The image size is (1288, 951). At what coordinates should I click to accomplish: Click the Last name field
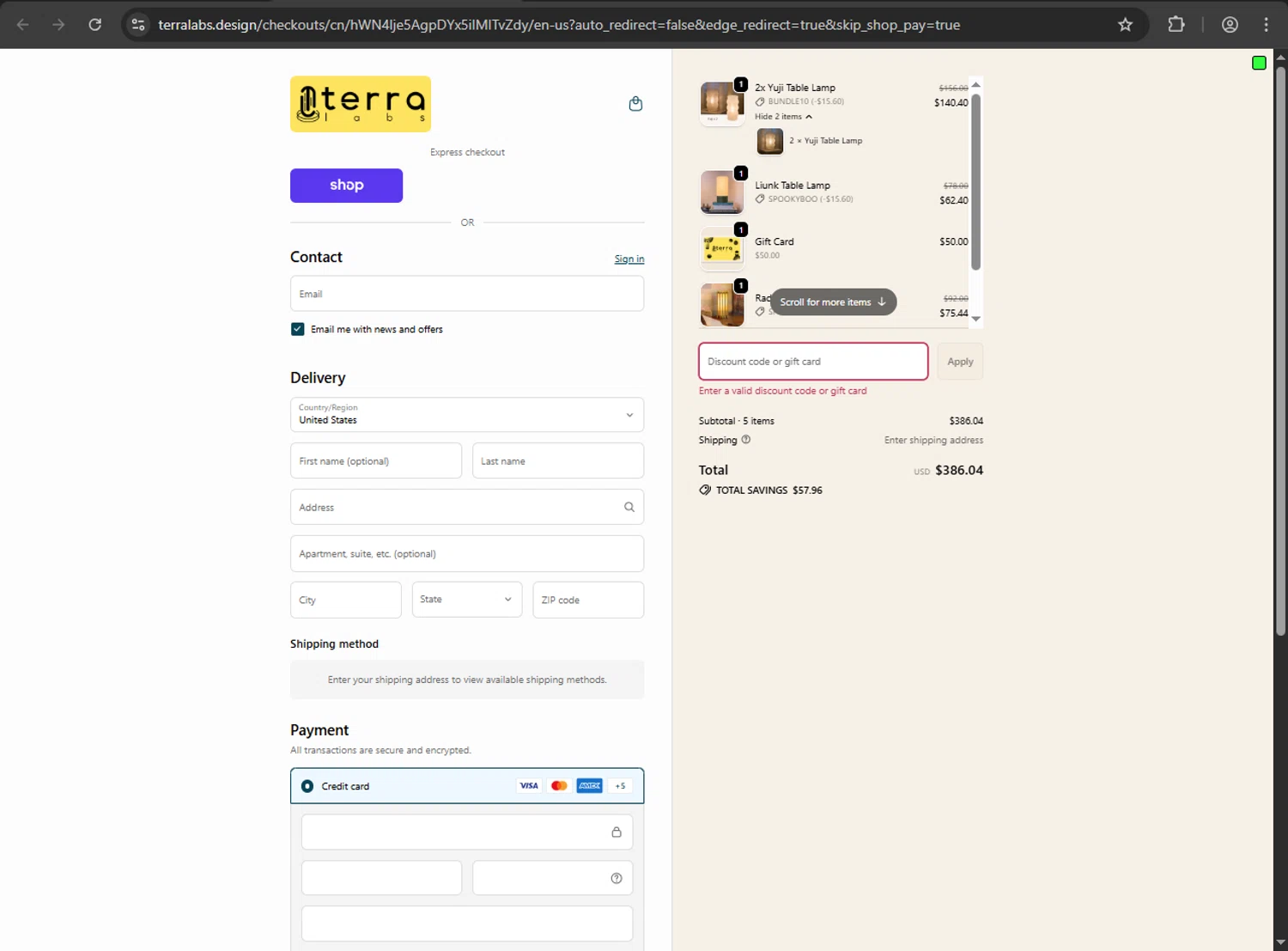[558, 461]
